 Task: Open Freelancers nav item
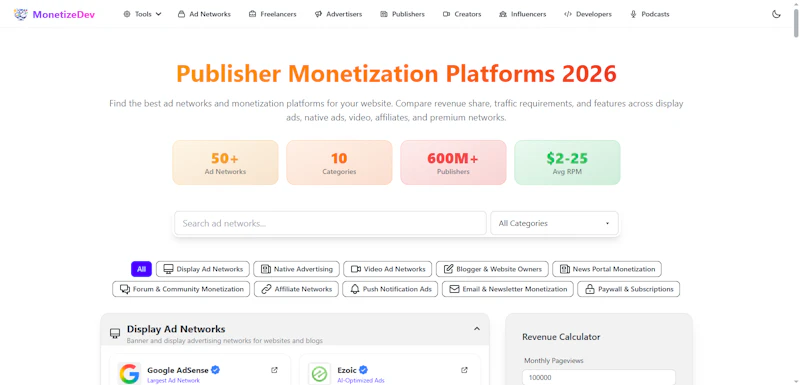coord(272,14)
